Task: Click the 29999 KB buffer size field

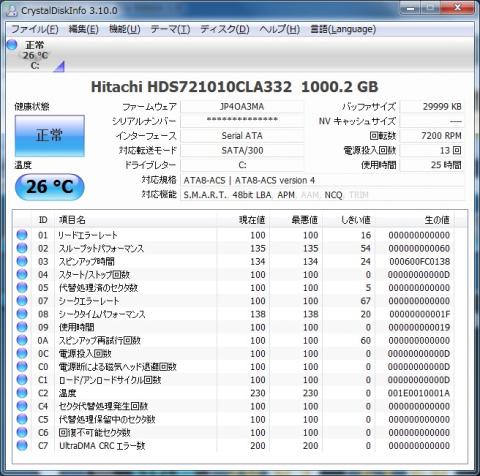Action: coord(432,107)
